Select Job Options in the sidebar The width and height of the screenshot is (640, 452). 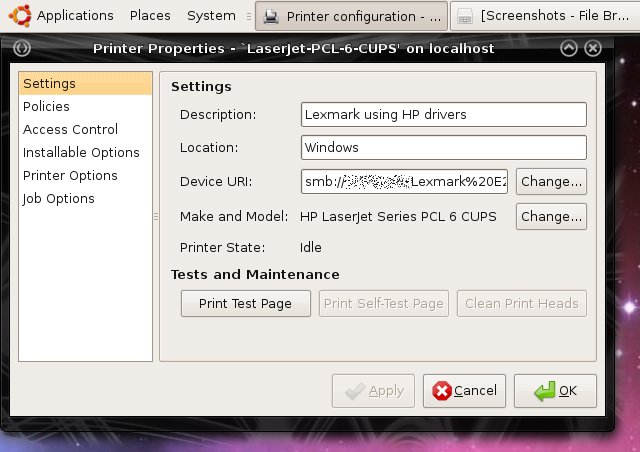(85, 198)
